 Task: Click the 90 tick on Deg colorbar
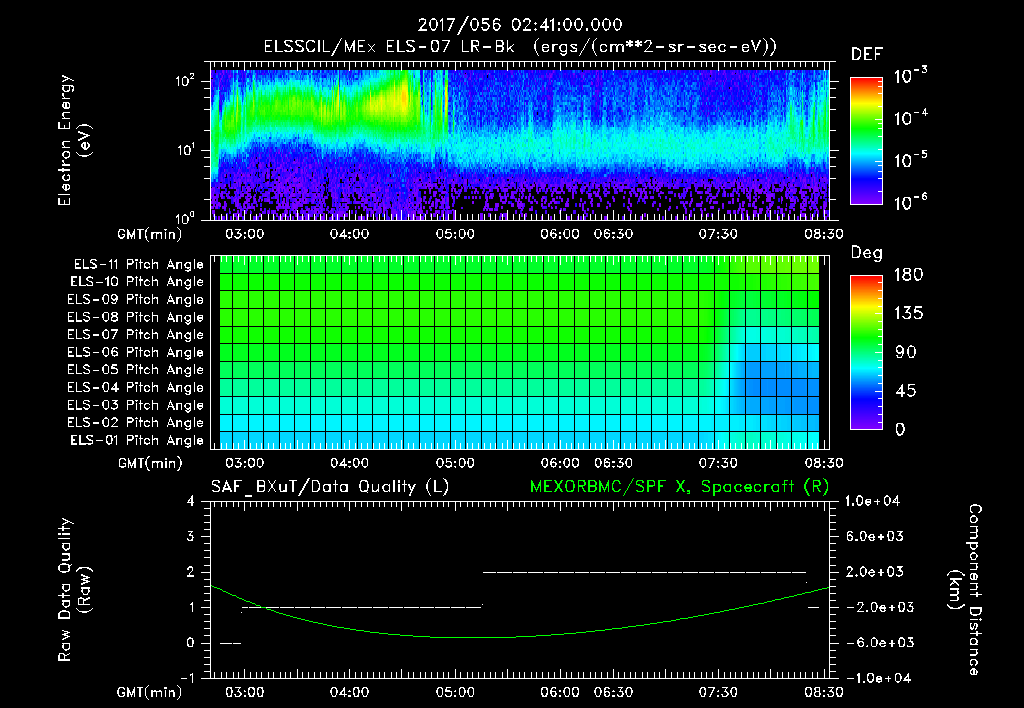pyautogui.click(x=905, y=352)
